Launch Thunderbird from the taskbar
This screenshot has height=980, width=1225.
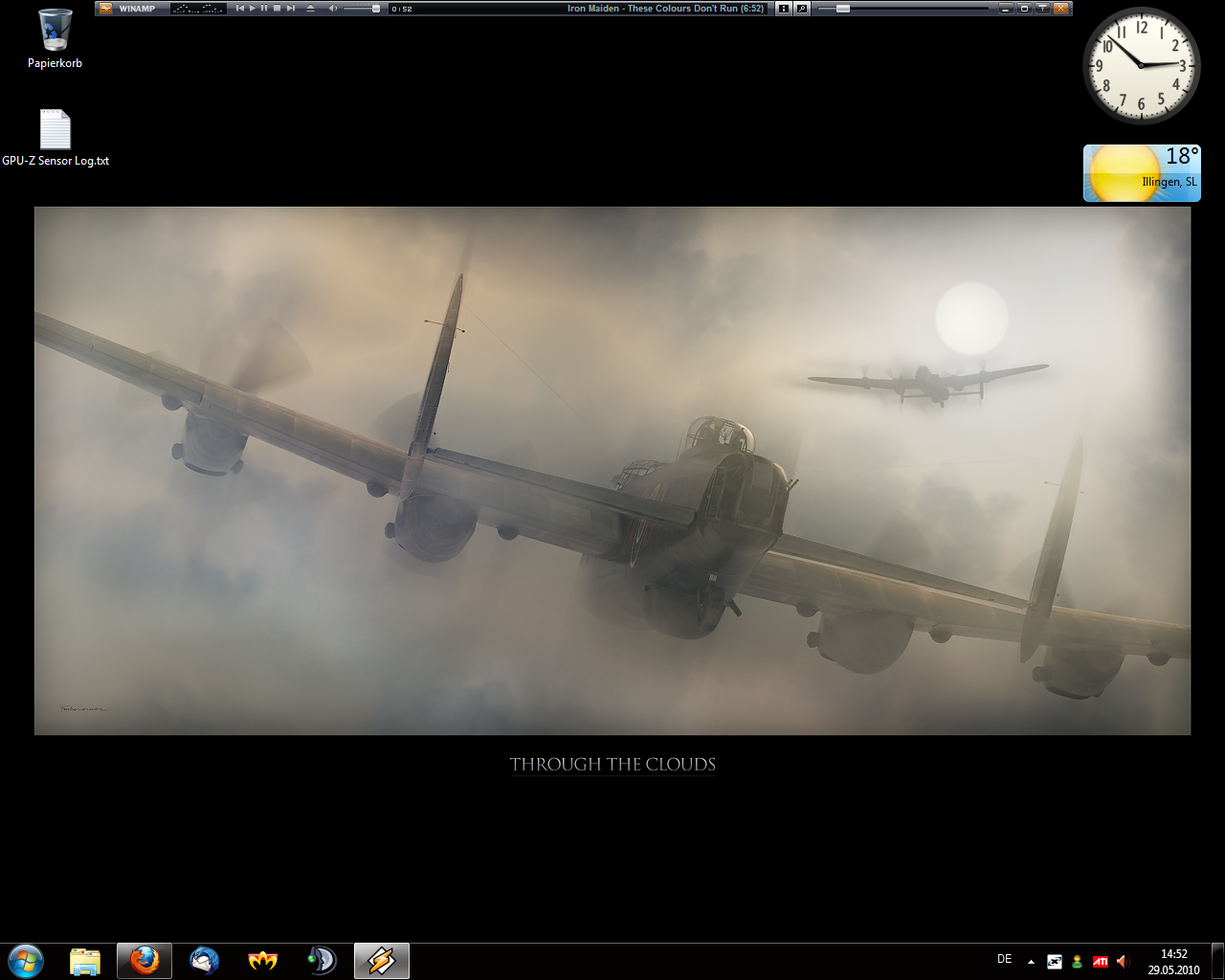pos(204,961)
